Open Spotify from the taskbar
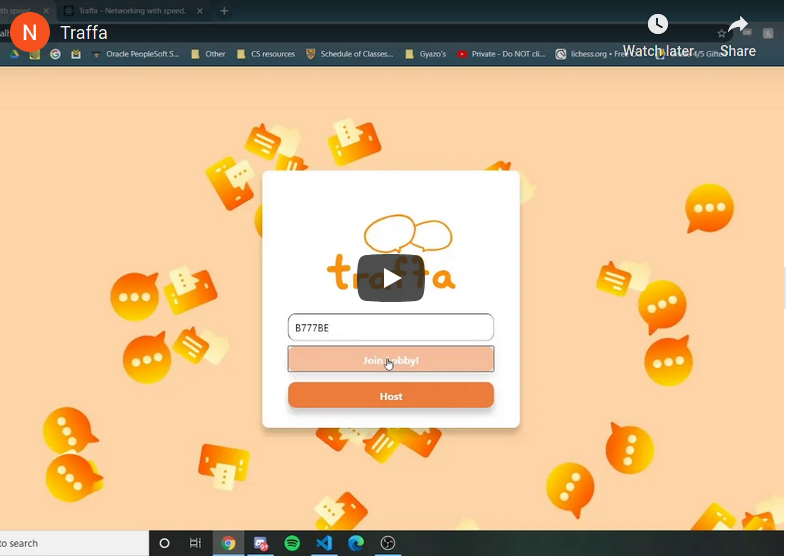The width and height of the screenshot is (786, 557). (292, 543)
